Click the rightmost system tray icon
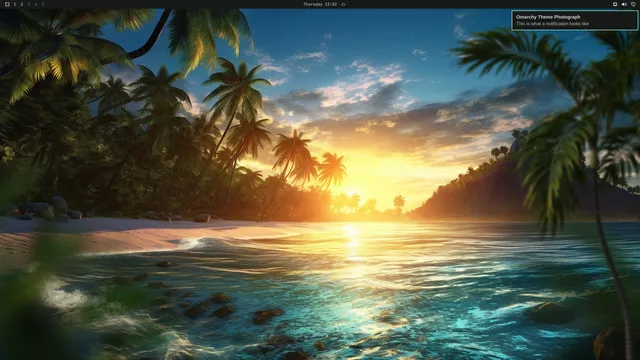Screen dimensions: 640x360 pyautogui.click(x=633, y=4)
